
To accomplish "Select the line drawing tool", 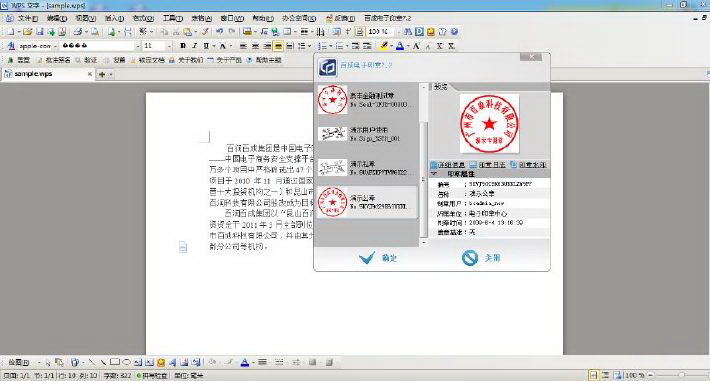I will point(92,362).
